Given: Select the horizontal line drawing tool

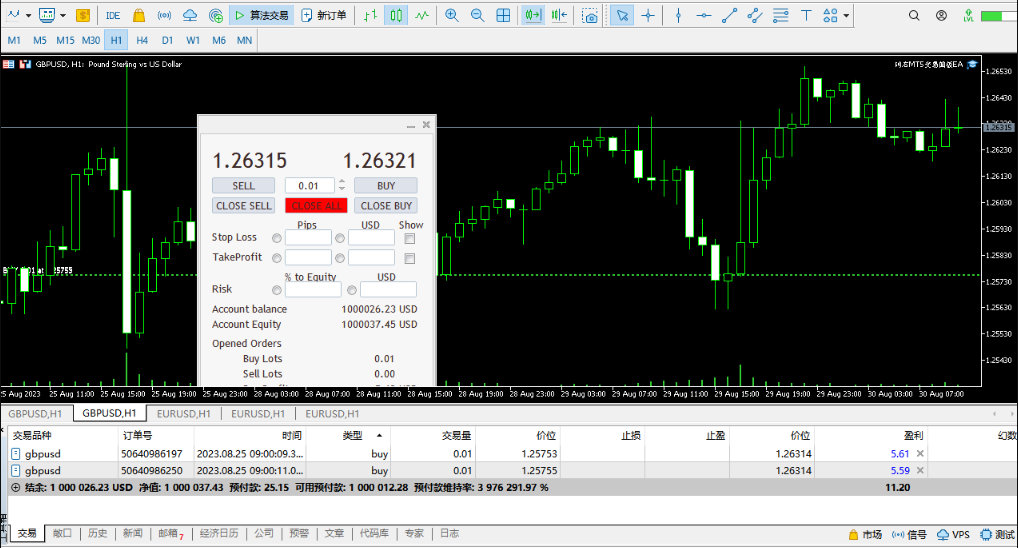Looking at the screenshot, I should (704, 15).
